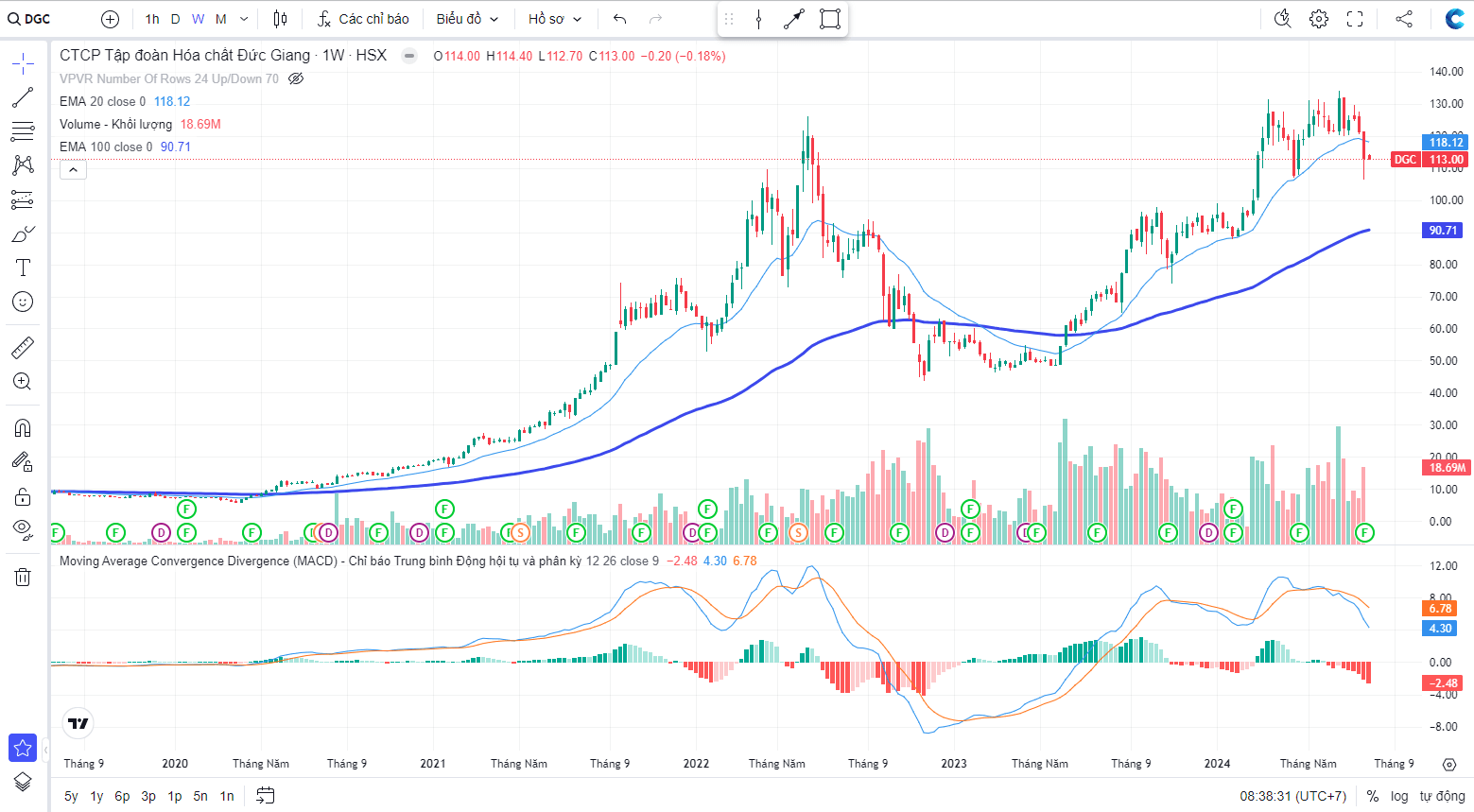Click the DGC 113.00 price label

click(1430, 160)
